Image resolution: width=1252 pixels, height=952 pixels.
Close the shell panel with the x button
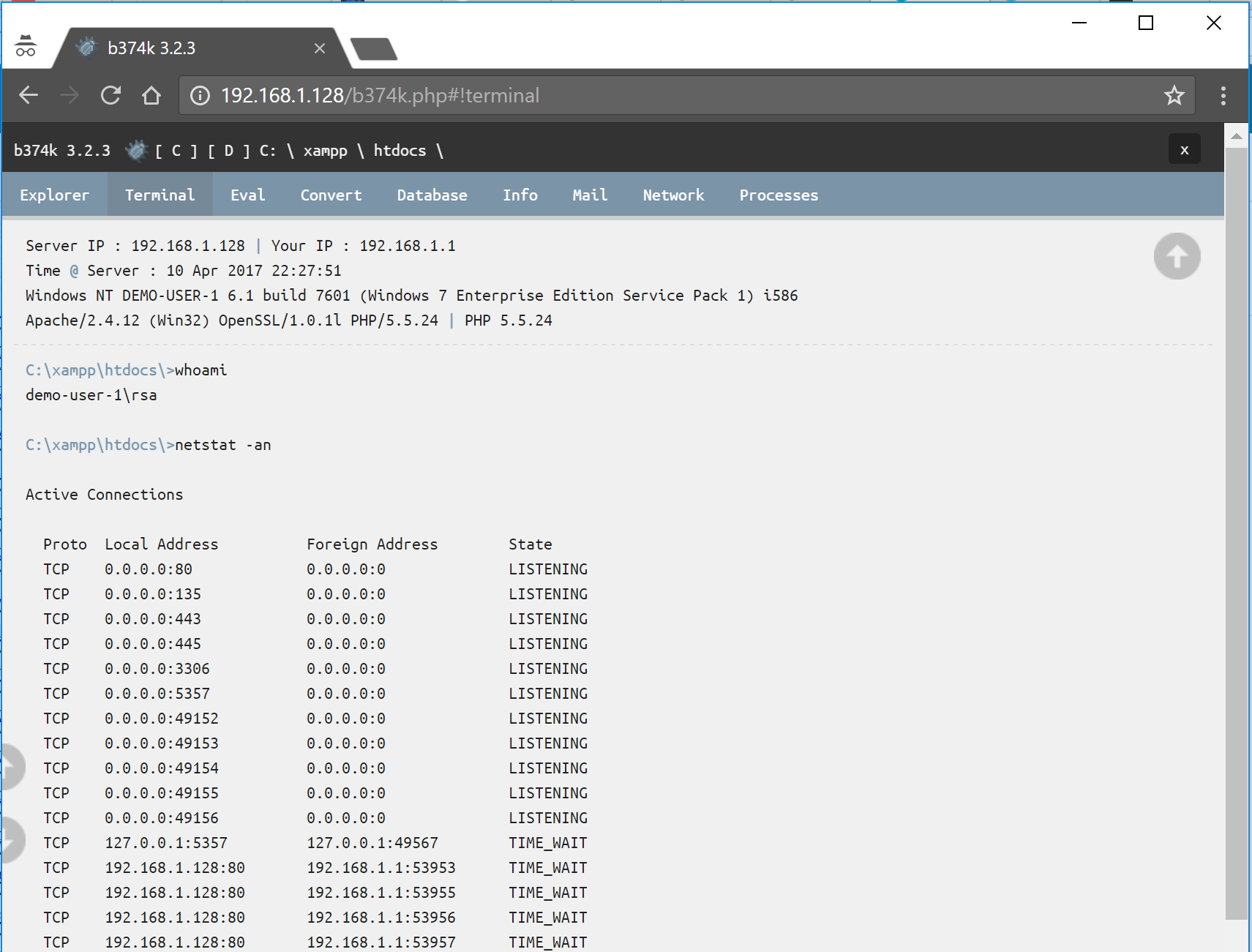(x=1184, y=149)
